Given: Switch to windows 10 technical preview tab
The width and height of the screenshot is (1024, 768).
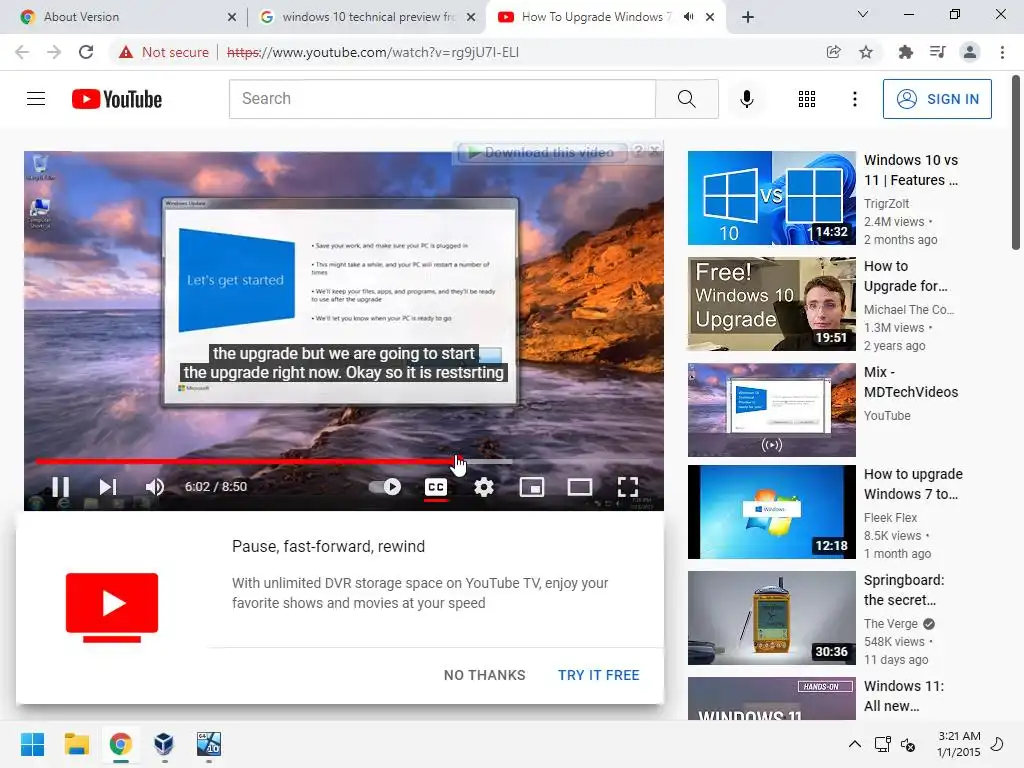Looking at the screenshot, I should (x=366, y=17).
